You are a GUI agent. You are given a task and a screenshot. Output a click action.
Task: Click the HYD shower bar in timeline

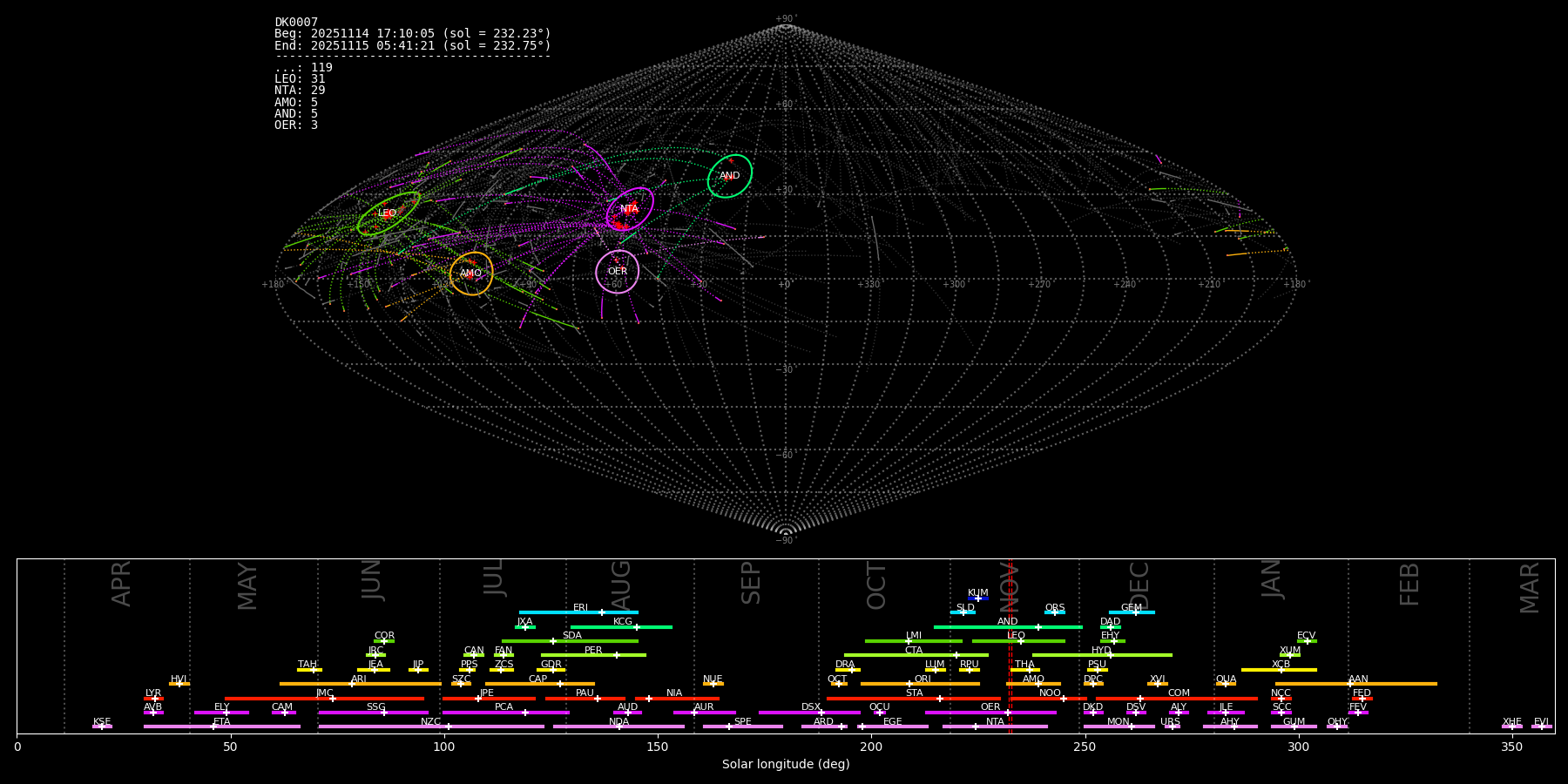pyautogui.click(x=1102, y=655)
